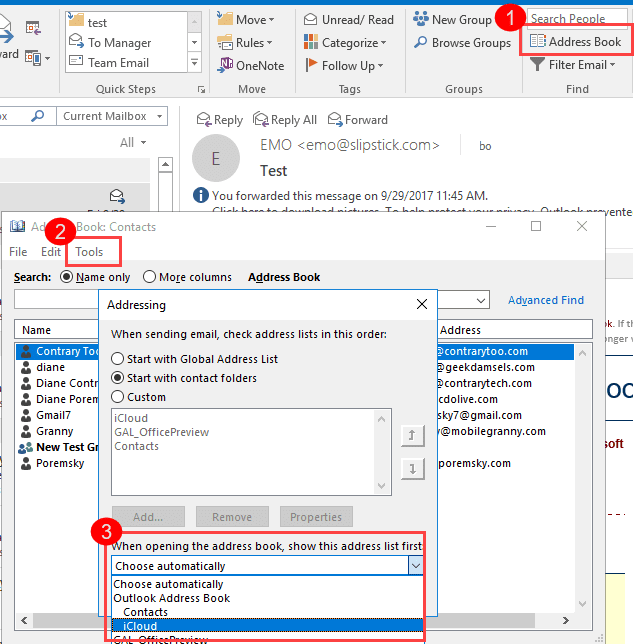Click Reply All in the reading pane
The width and height of the screenshot is (634, 644).
tap(285, 120)
